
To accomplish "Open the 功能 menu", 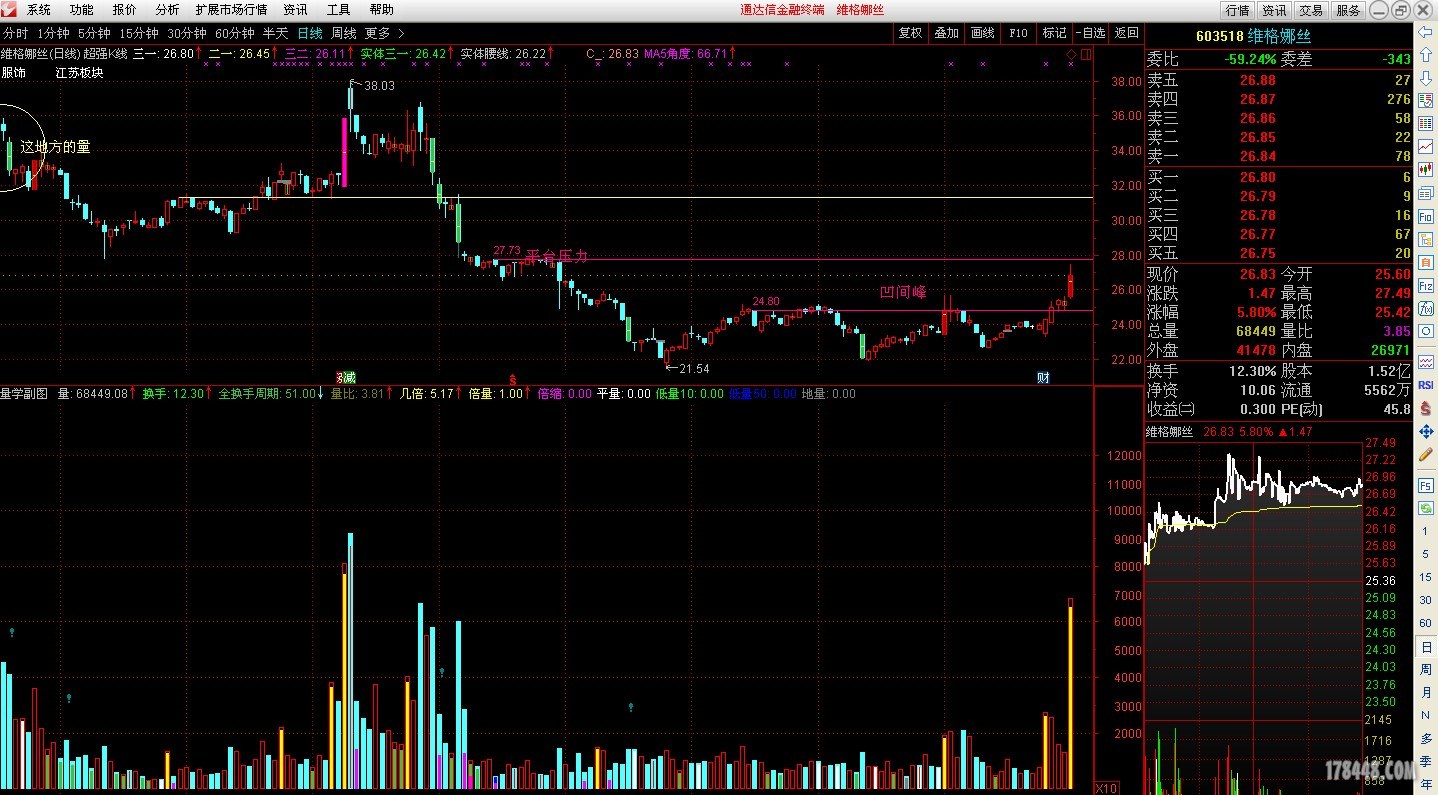I will pyautogui.click(x=82, y=10).
